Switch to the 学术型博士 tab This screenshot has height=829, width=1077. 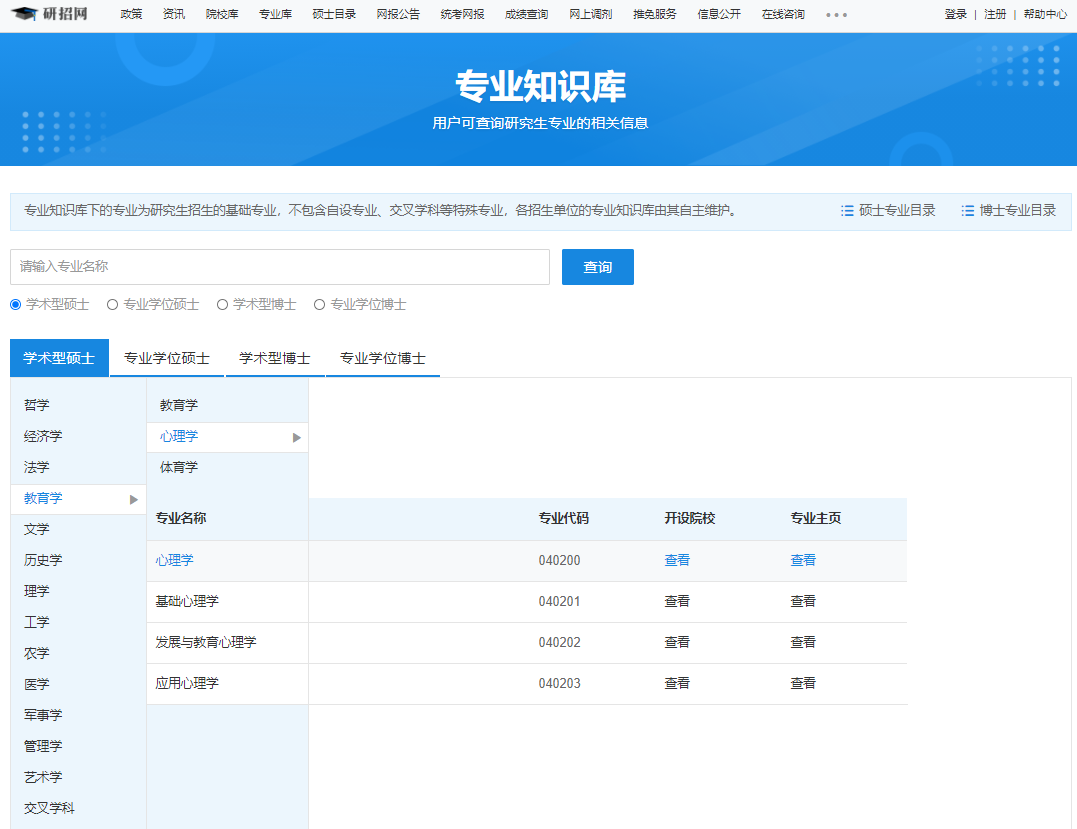(x=275, y=358)
